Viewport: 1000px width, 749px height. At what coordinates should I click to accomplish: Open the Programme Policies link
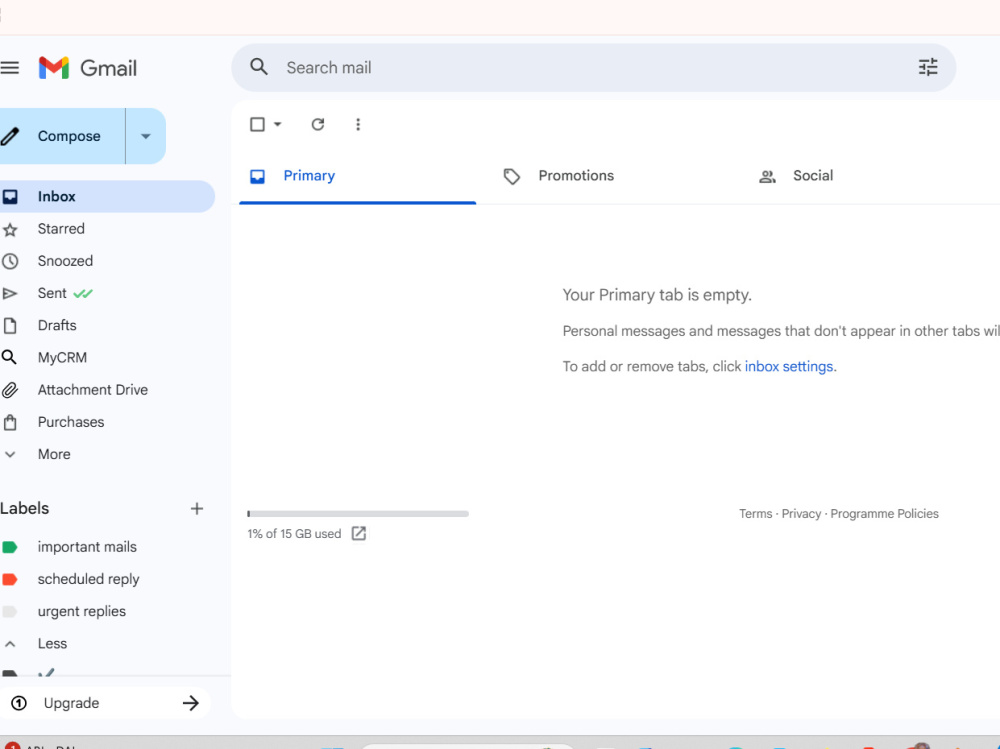pos(885,514)
